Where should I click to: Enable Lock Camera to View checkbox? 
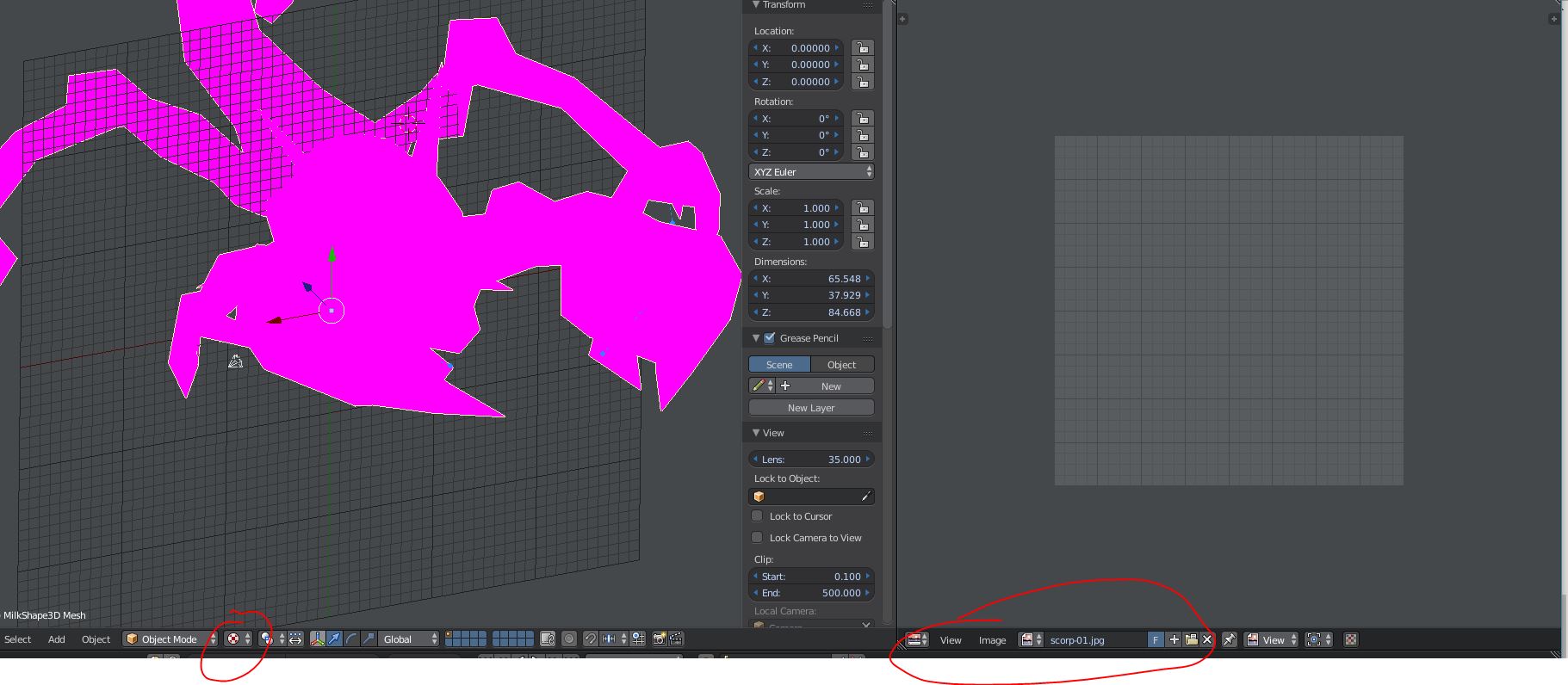coord(757,538)
